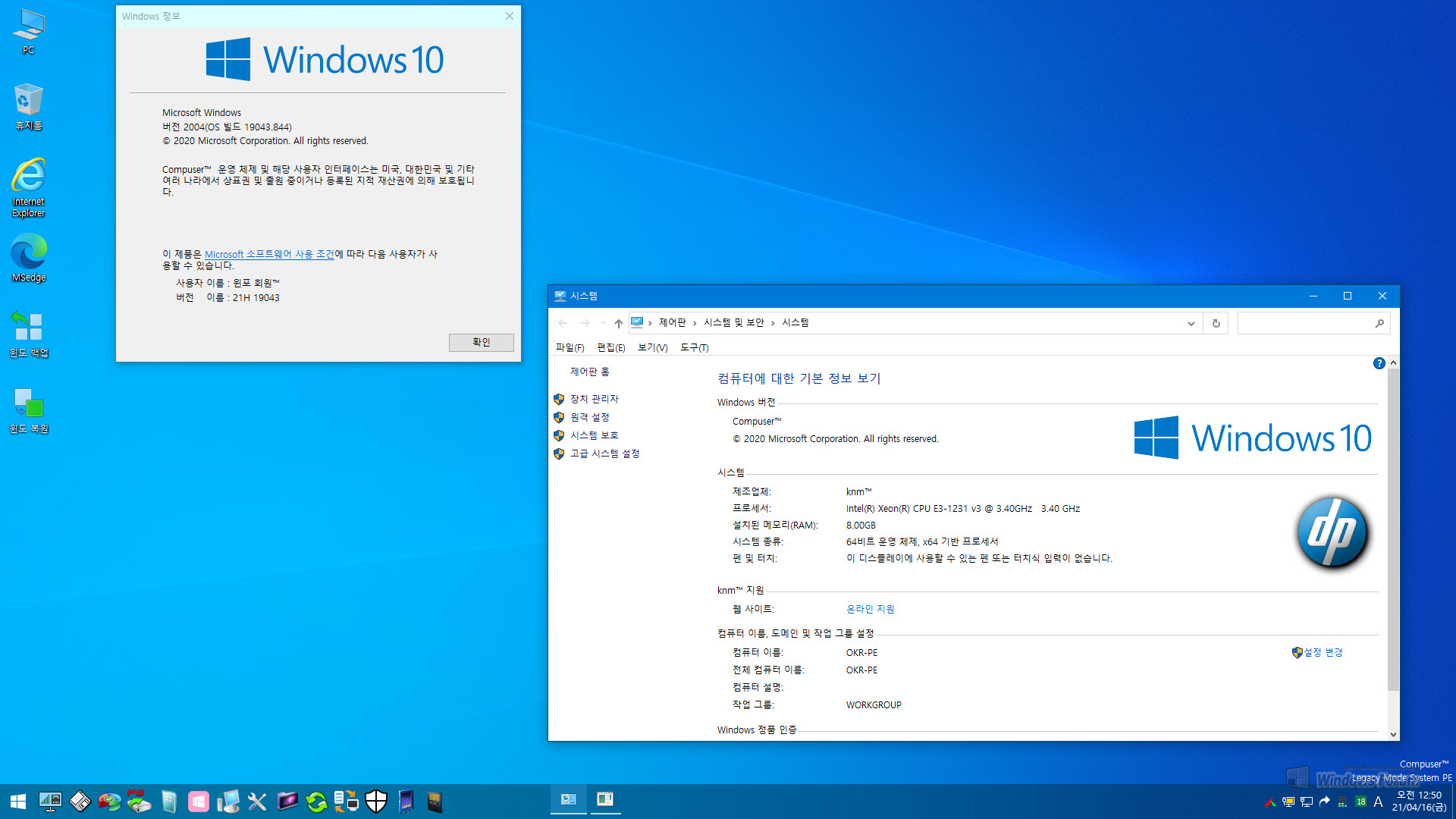The width and height of the screenshot is (1456, 819).
Task: Click the scrollbar up arrow in System window
Action: [1393, 363]
